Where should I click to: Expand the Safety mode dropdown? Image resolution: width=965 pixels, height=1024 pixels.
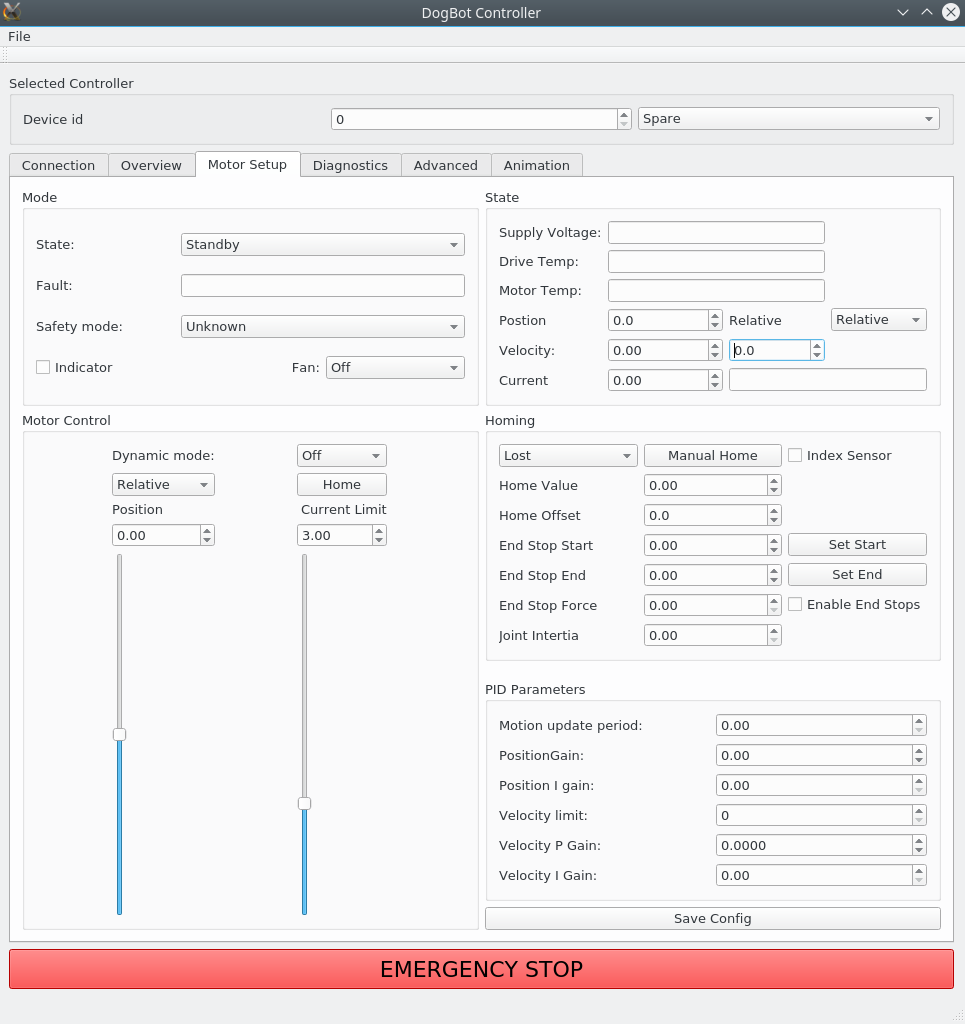tap(323, 327)
